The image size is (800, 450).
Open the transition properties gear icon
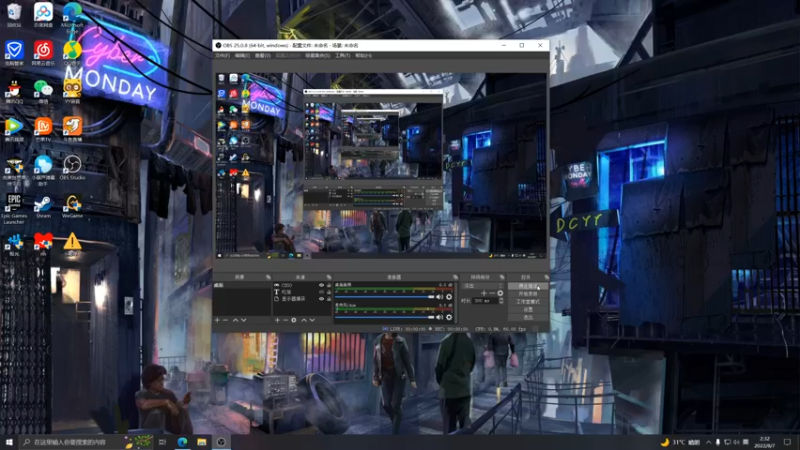tap(500, 293)
